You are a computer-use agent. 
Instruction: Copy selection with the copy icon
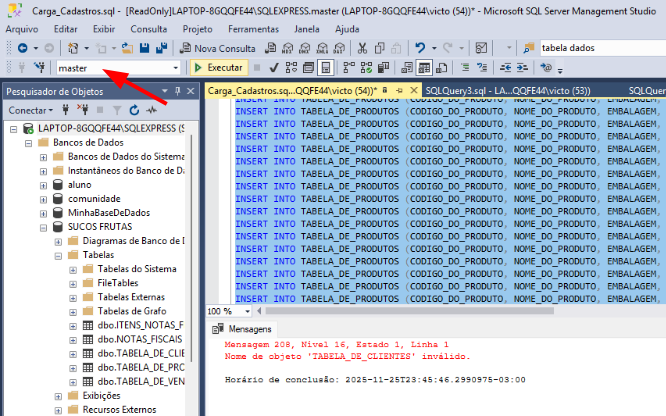(x=379, y=48)
